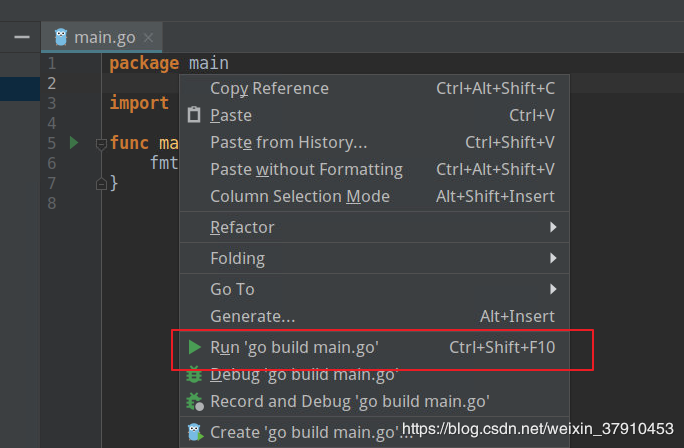This screenshot has width=684, height=448.
Task: Click the 'import' keyword on line 3
Action: click(x=139, y=104)
